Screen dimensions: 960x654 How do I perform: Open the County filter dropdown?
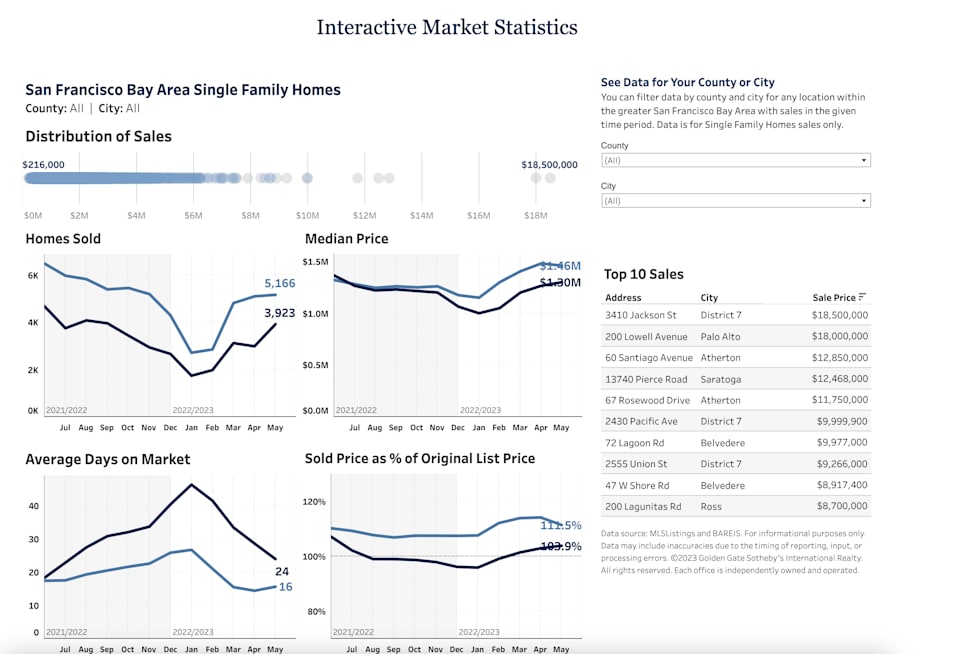click(x=864, y=159)
